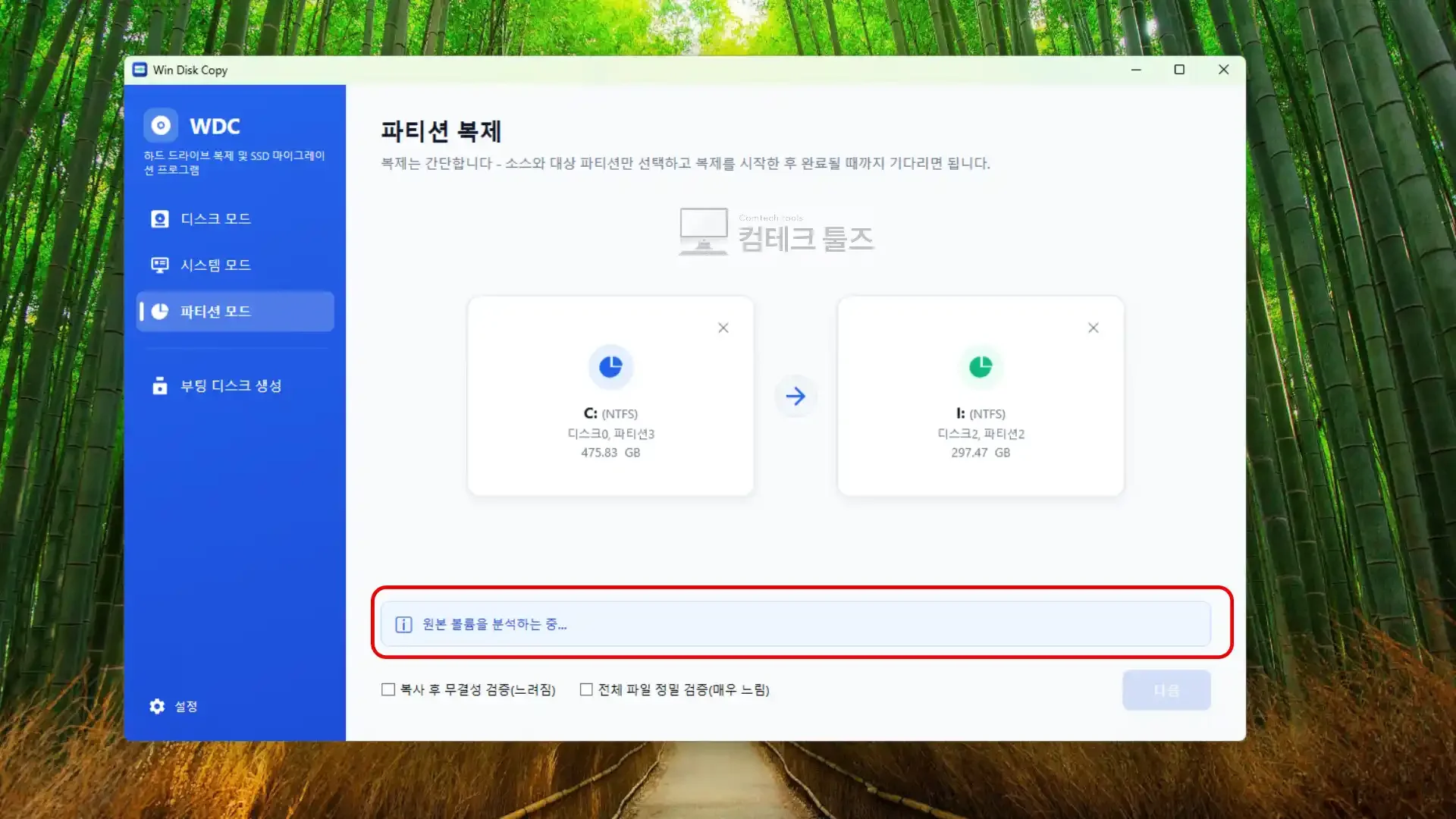Viewport: 1456px width, 819px height.
Task: Click the 다음 button
Action: coord(1166,690)
